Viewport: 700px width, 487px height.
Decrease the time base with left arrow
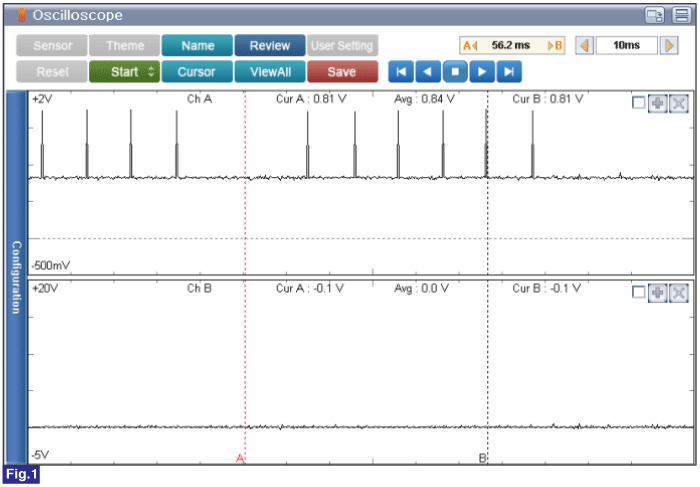[584, 46]
